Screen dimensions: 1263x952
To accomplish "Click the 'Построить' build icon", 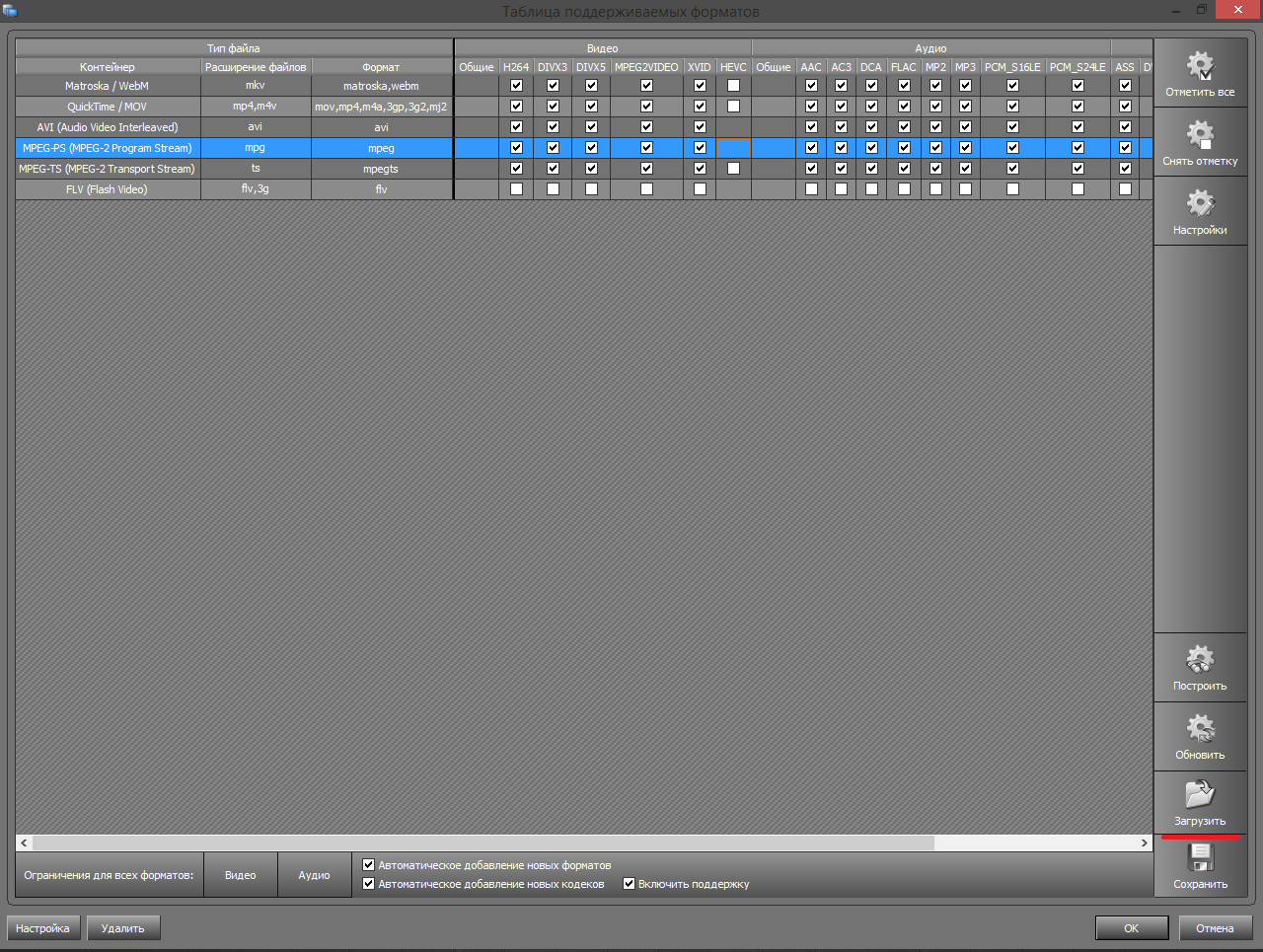I will tap(1200, 661).
